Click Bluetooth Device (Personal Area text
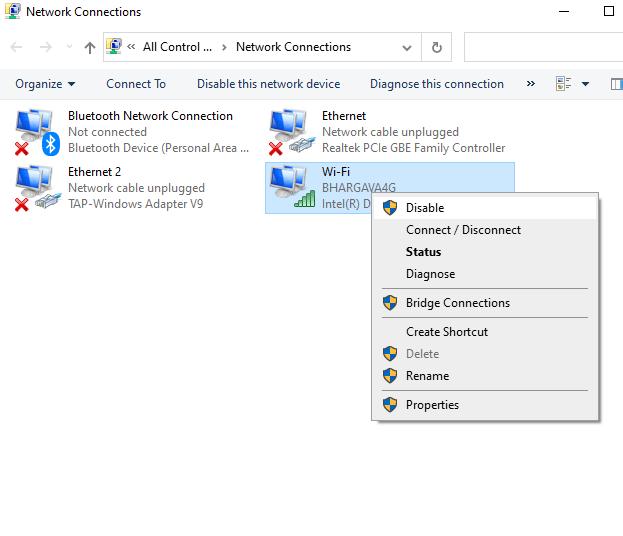The width and height of the screenshot is (623, 536). pyautogui.click(x=158, y=148)
